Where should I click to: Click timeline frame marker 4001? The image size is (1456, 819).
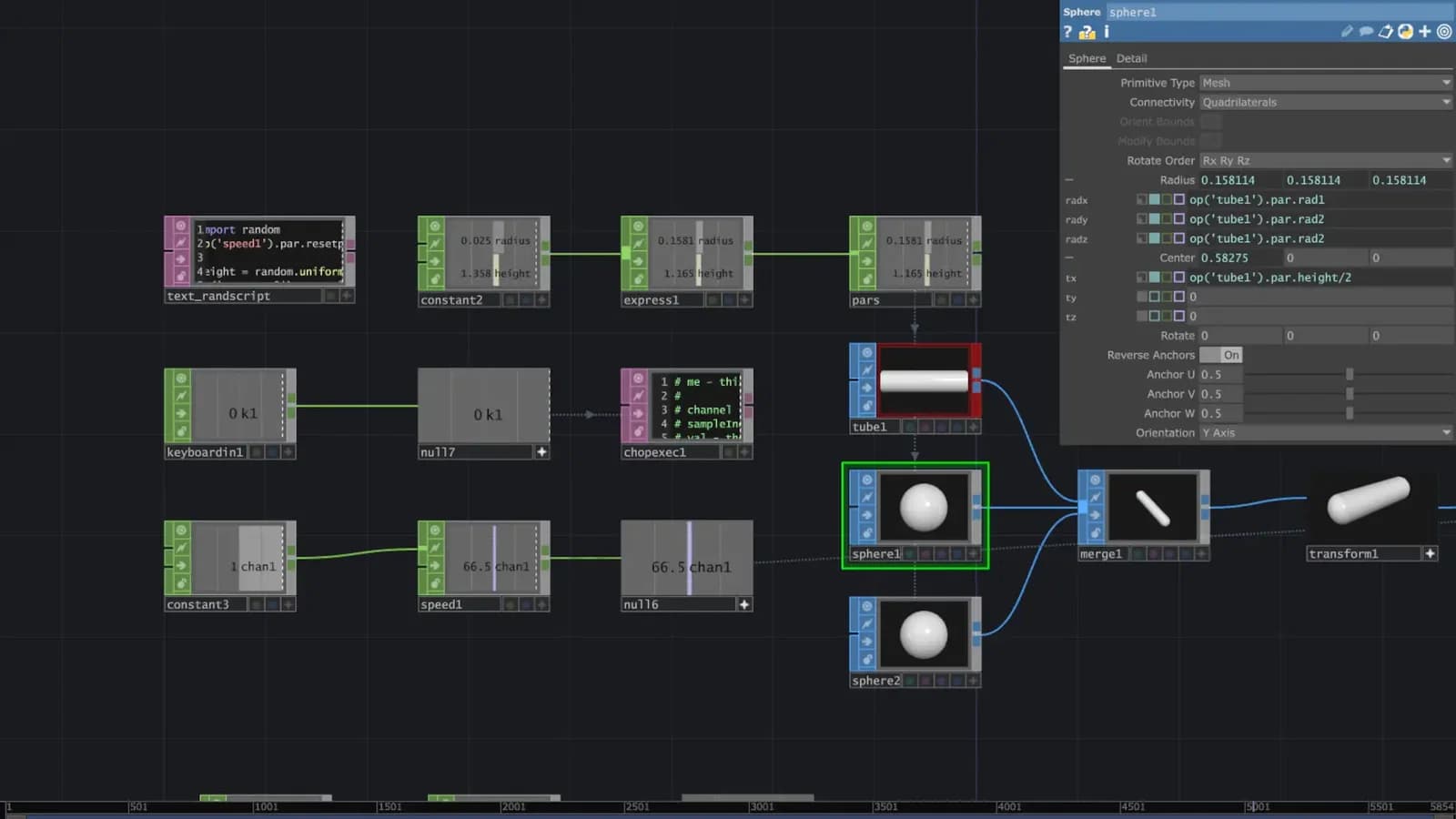pyautogui.click(x=1009, y=806)
